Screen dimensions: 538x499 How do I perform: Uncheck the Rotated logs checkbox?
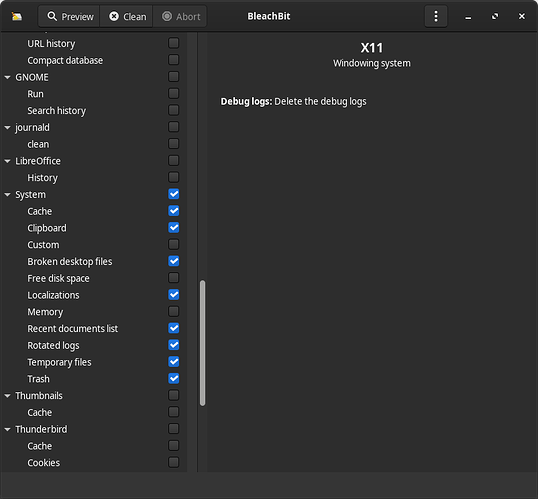coord(174,345)
